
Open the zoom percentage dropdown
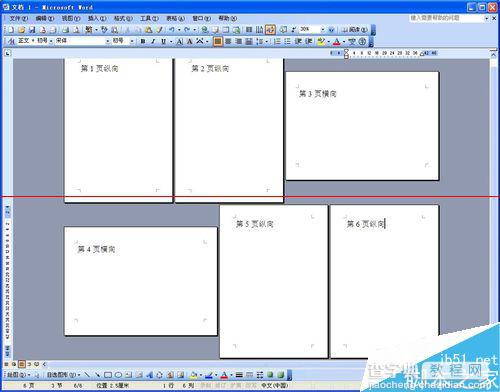(323, 30)
